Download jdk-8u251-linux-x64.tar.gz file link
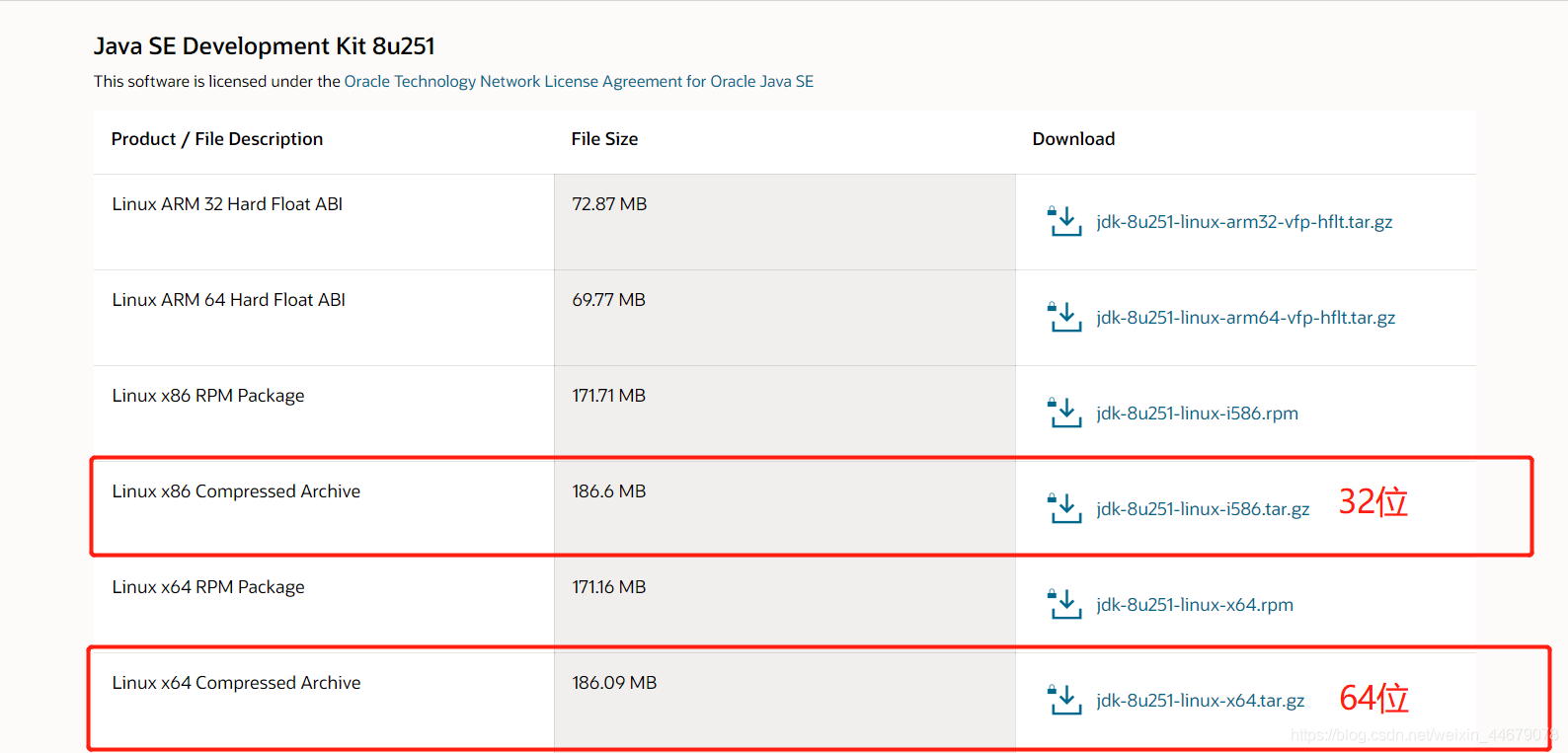The width and height of the screenshot is (1568, 753). point(1200,701)
